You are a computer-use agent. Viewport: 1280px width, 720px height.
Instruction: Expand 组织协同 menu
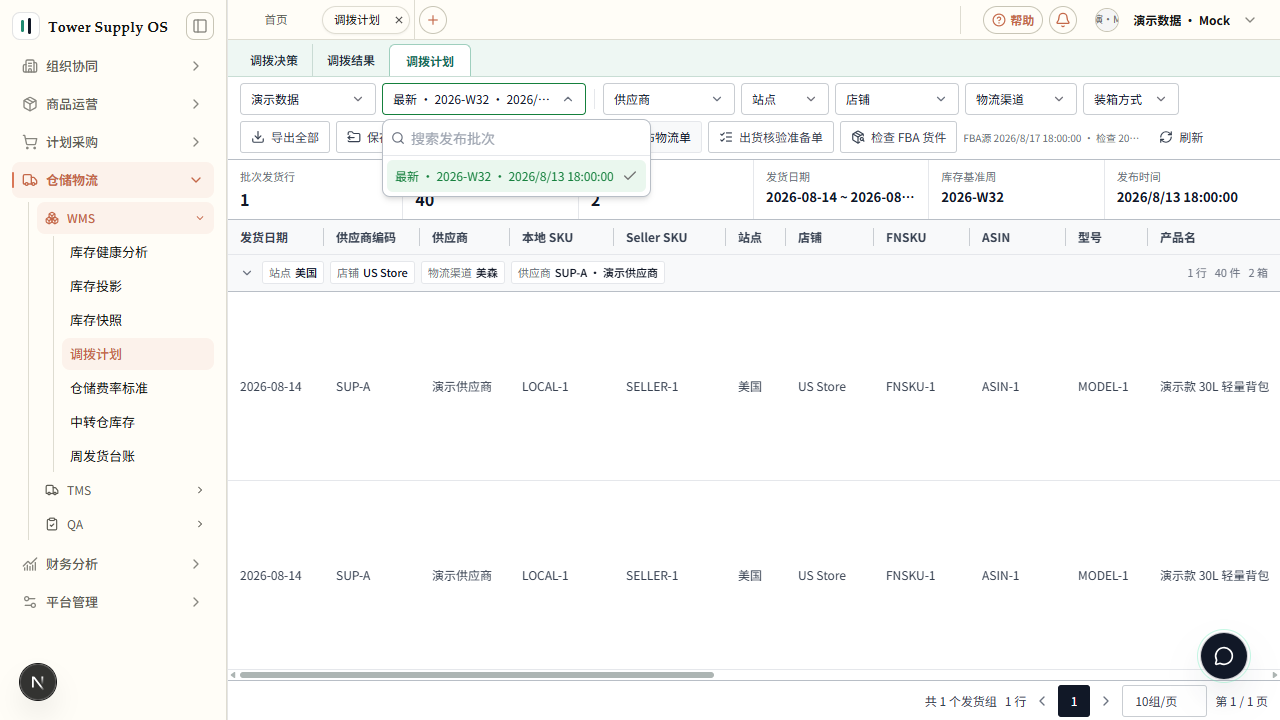[x=113, y=66]
